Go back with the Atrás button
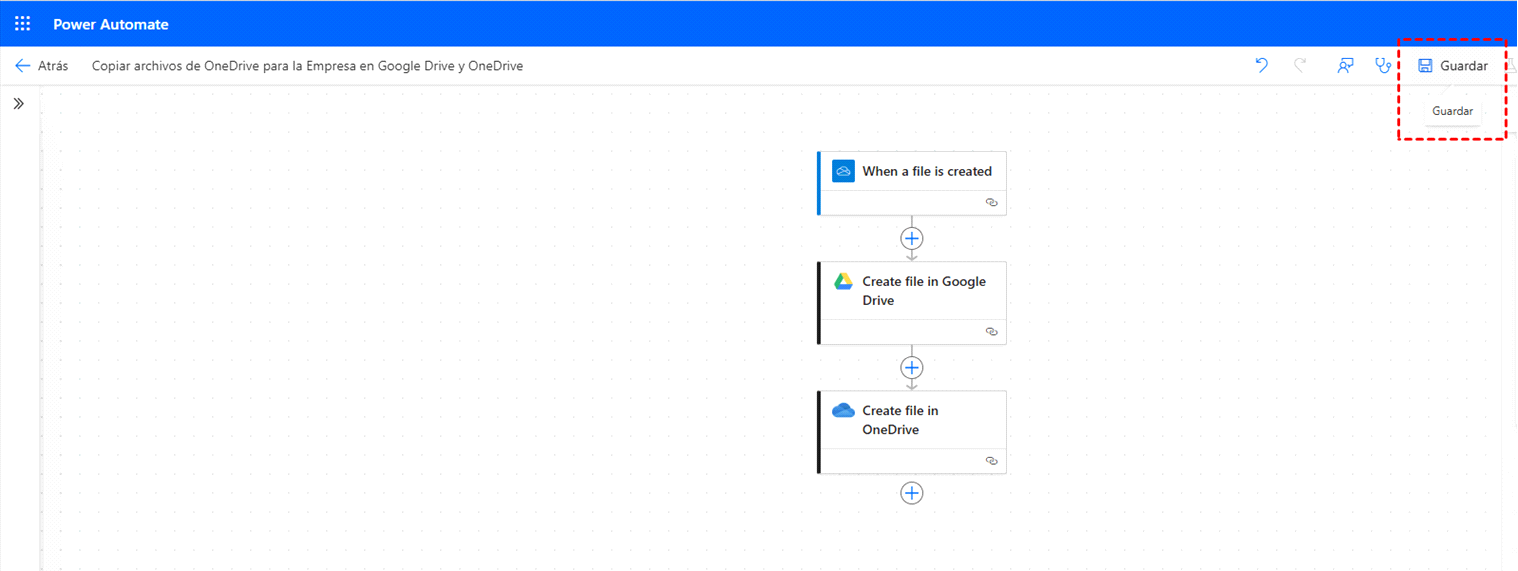Screen dimensions: 1518x571 (42, 66)
